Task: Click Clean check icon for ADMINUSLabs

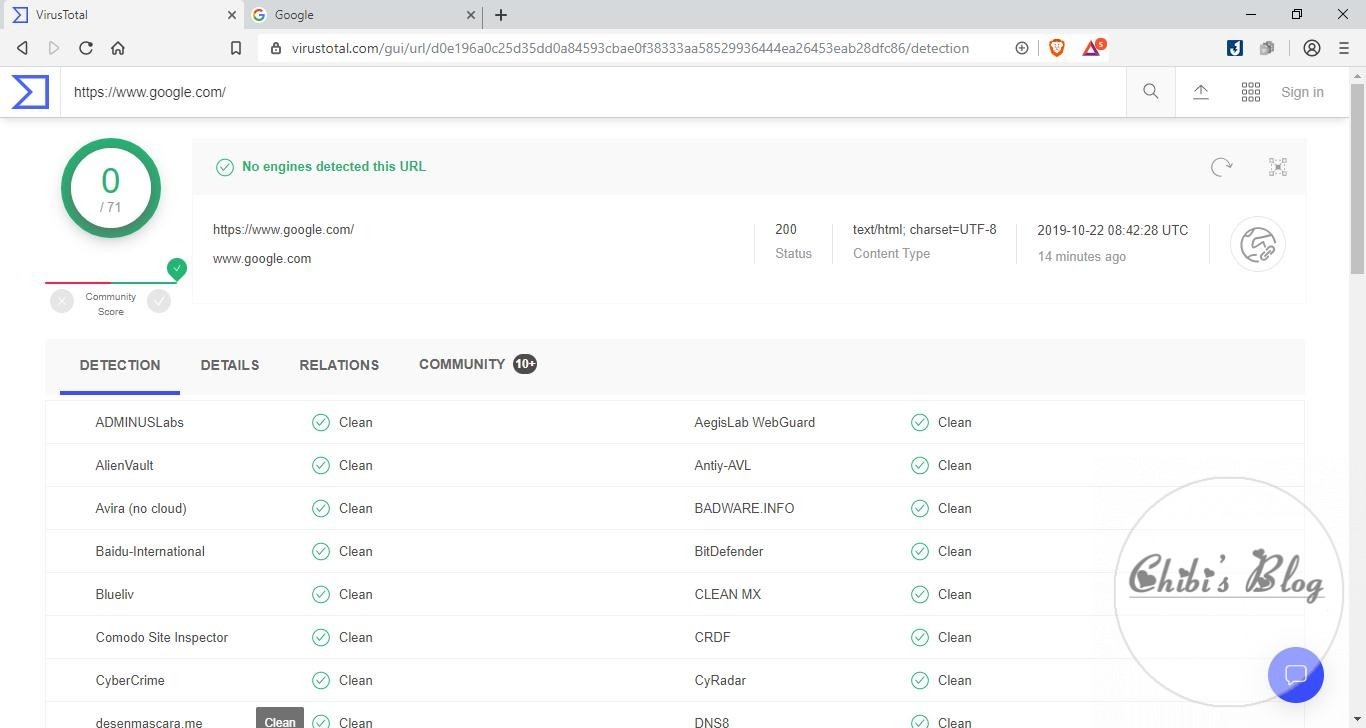Action: pos(321,422)
